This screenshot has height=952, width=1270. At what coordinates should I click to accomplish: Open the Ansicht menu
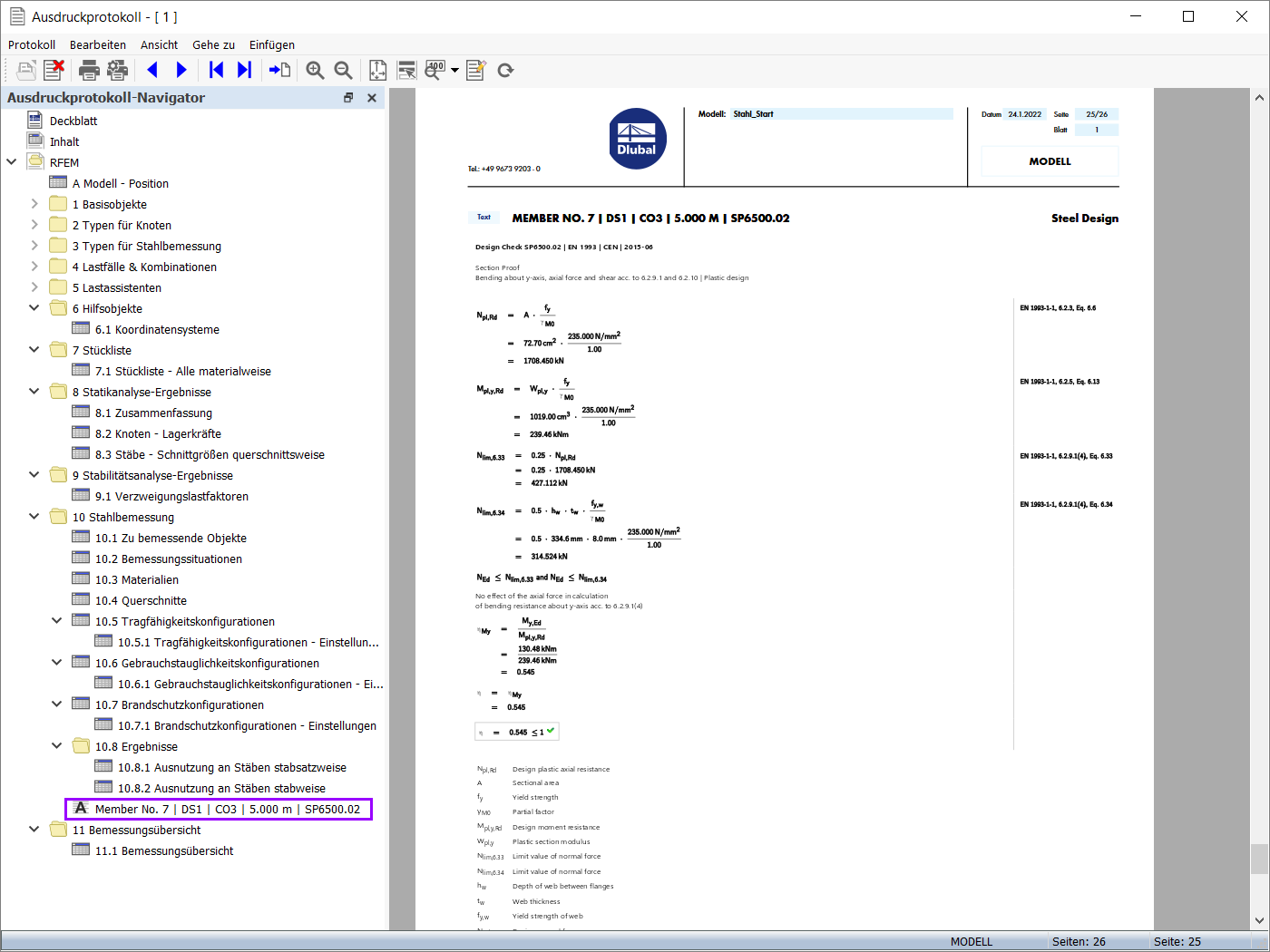[159, 44]
